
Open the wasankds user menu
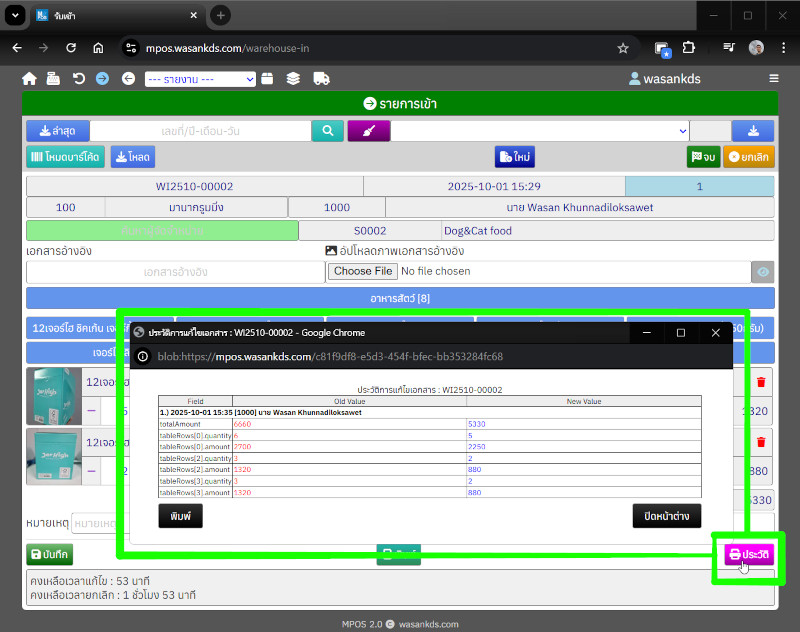pos(665,79)
